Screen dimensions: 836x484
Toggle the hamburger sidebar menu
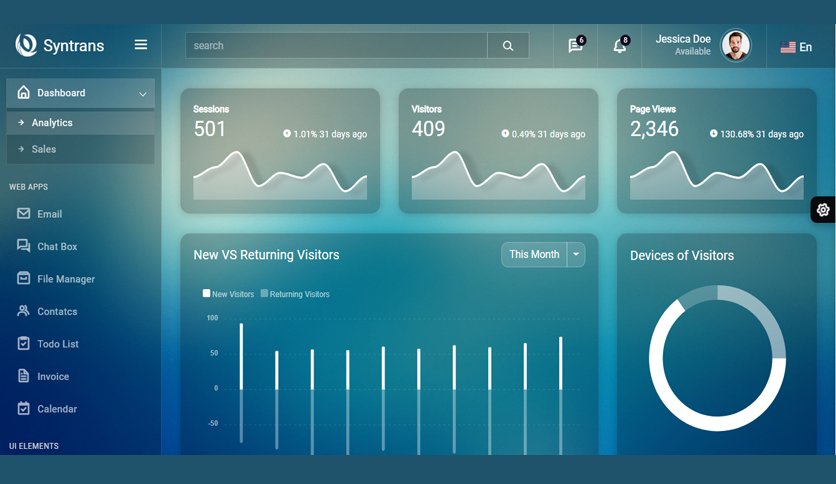coord(141,45)
